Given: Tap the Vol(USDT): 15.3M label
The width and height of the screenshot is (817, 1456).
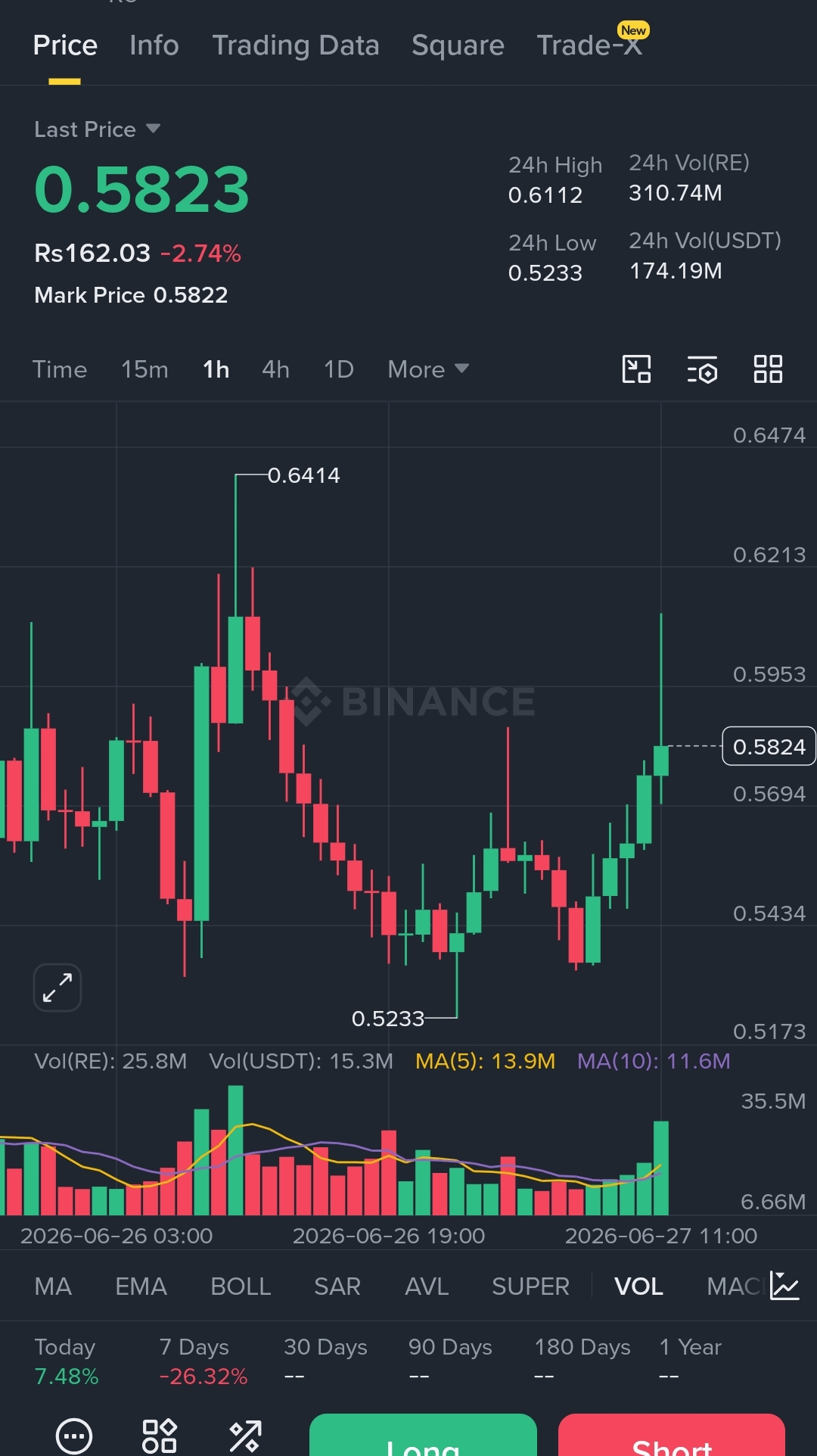Looking at the screenshot, I should click(301, 1061).
